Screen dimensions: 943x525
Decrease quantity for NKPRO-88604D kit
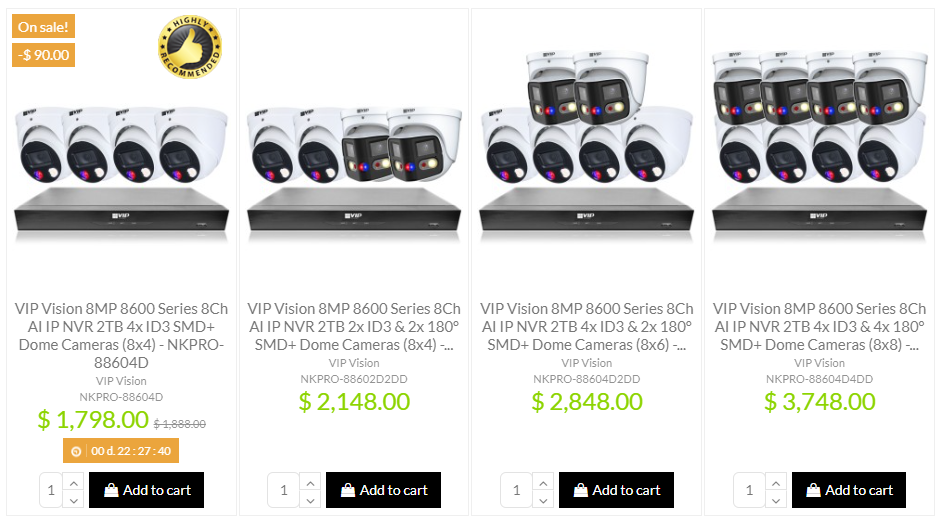pos(73,500)
